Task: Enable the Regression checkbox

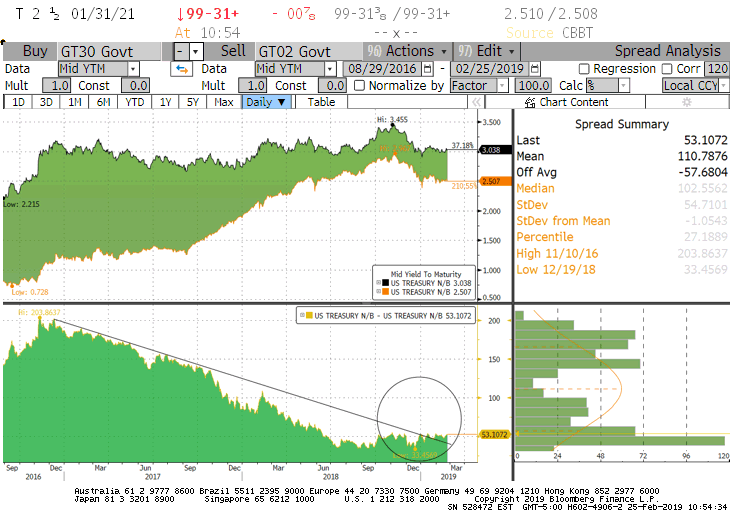Action: point(585,69)
